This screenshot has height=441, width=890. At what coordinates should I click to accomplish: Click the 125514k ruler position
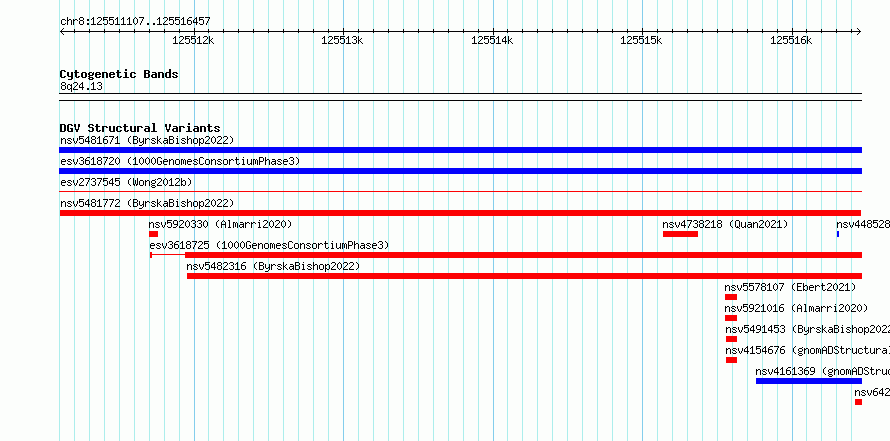coord(492,40)
